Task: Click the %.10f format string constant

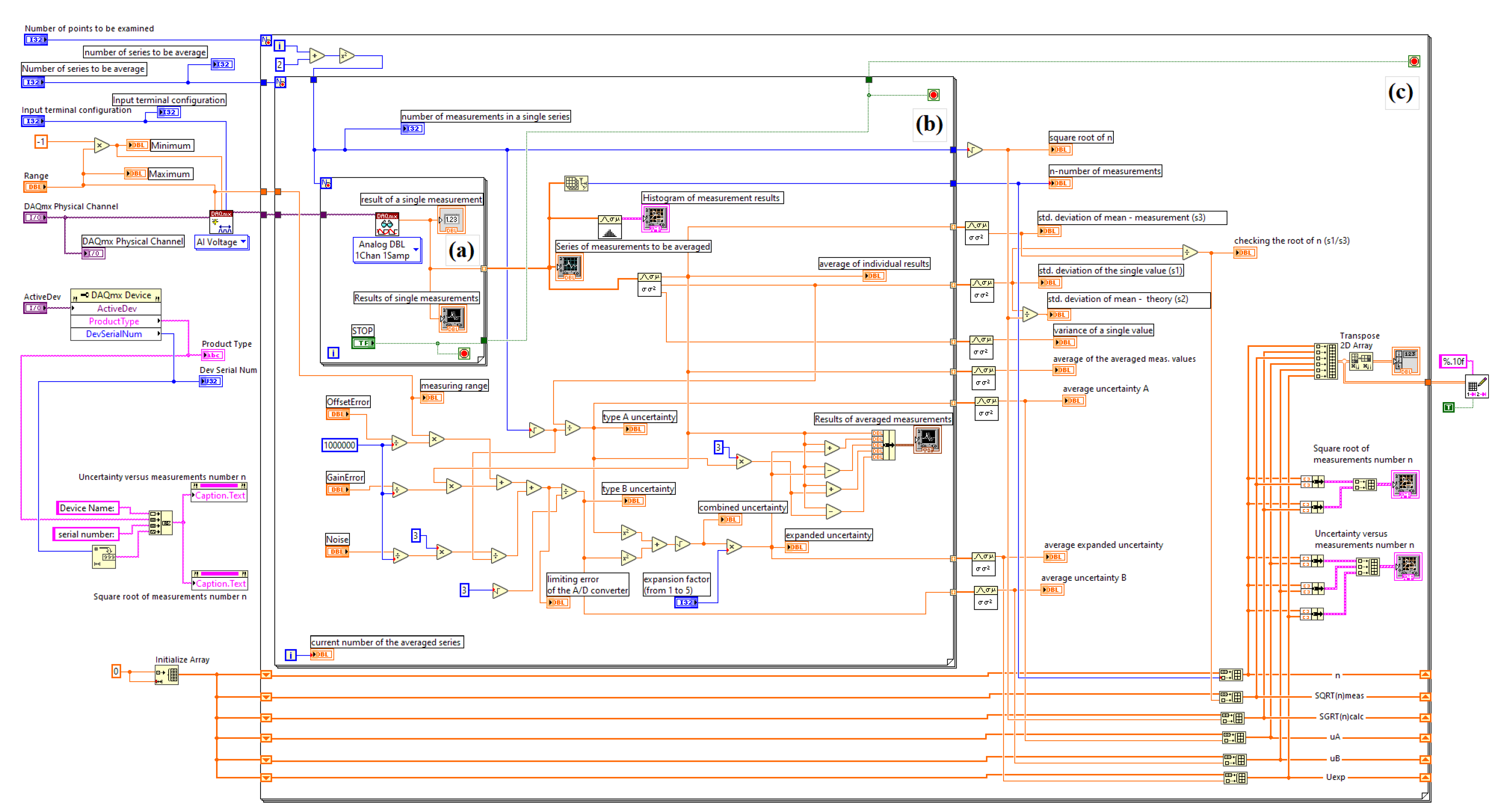Action: click(x=1453, y=361)
